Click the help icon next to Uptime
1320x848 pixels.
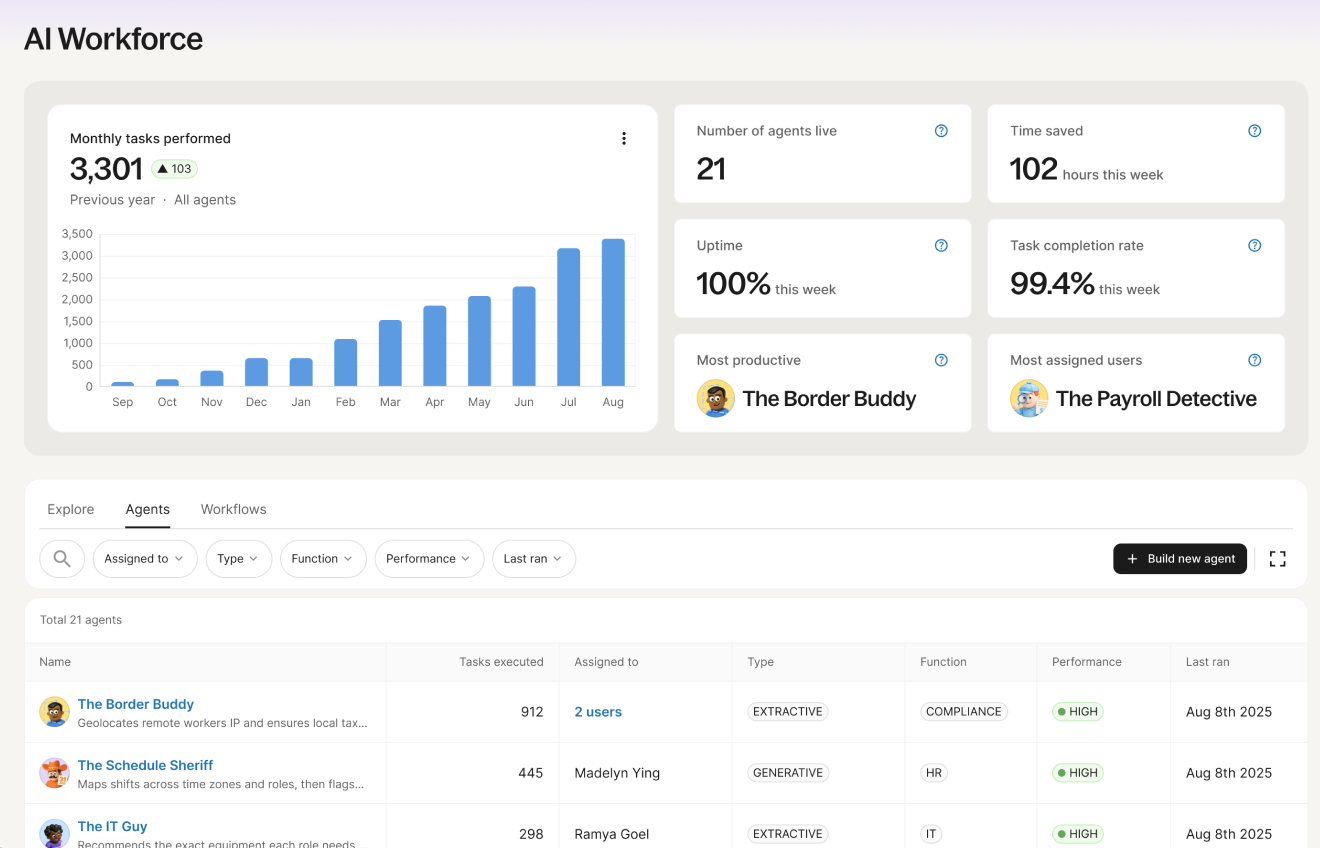pyautogui.click(x=940, y=245)
